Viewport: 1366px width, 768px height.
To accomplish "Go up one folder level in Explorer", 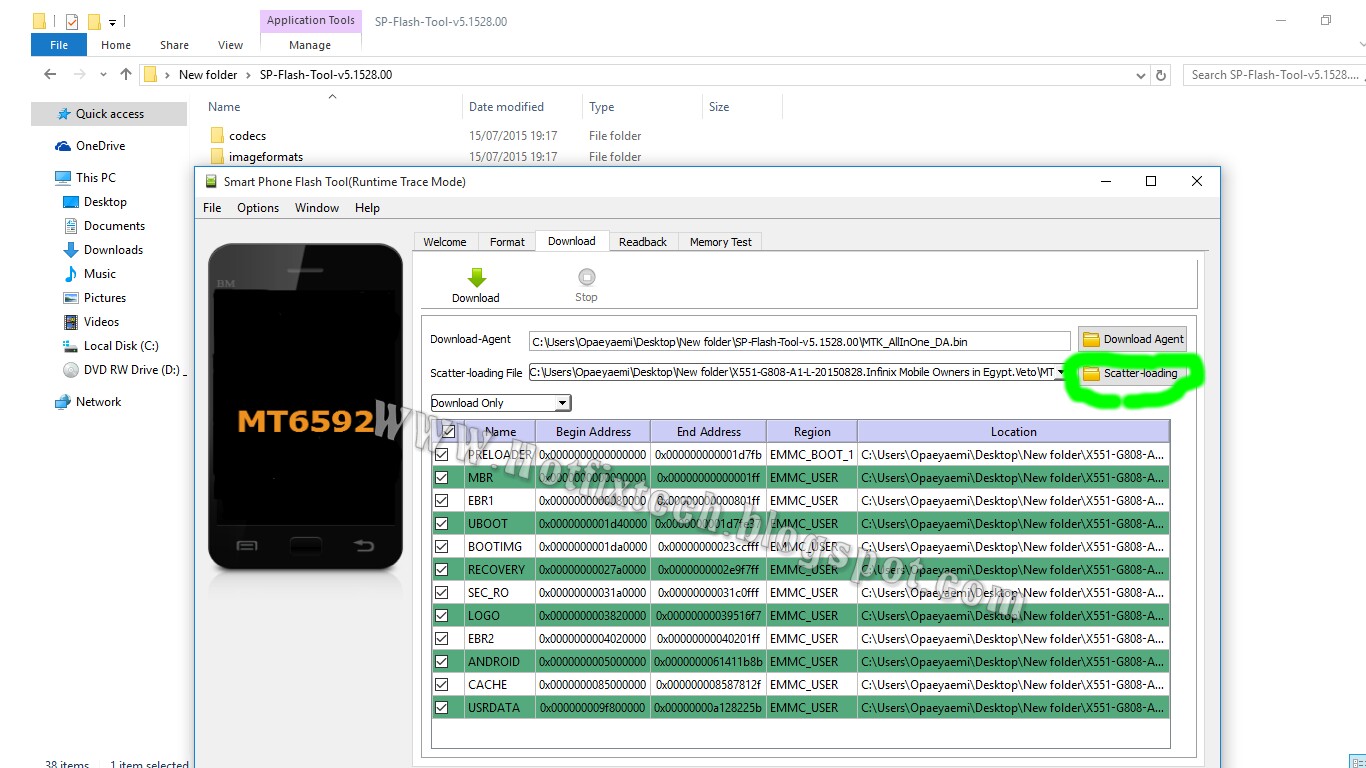I will point(126,74).
